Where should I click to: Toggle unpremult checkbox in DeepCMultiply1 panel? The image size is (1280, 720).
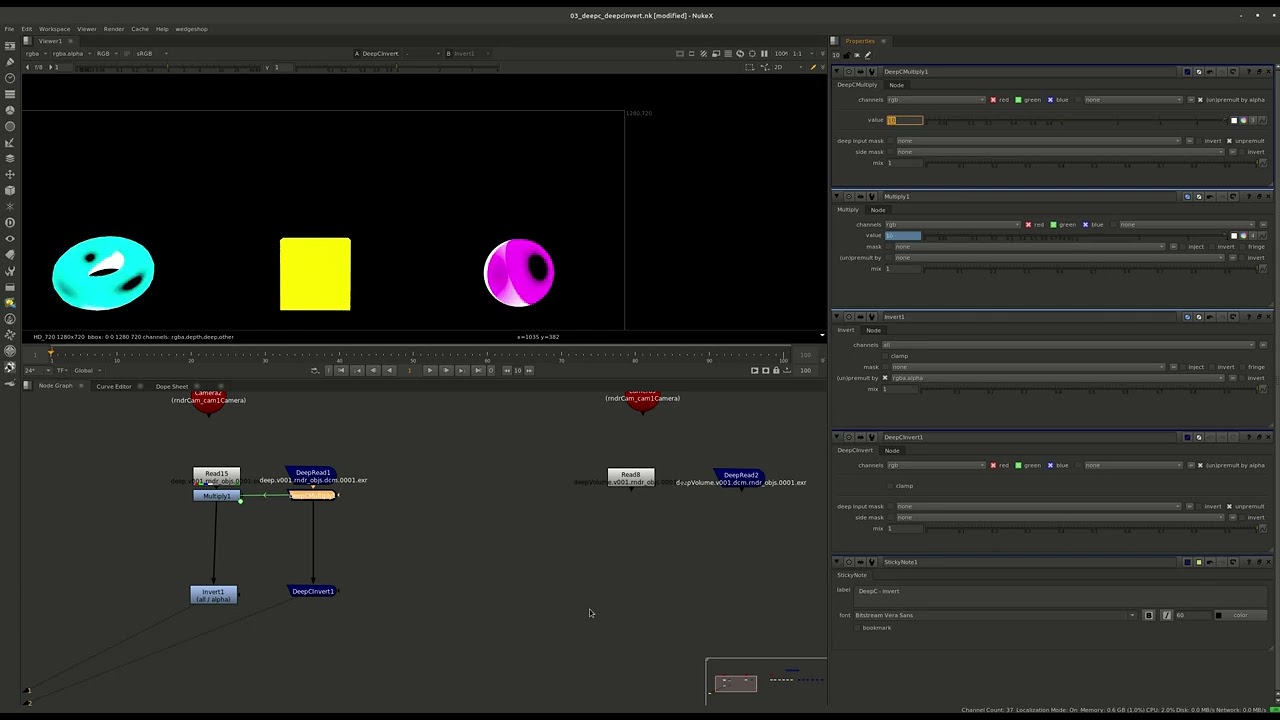[1229, 141]
